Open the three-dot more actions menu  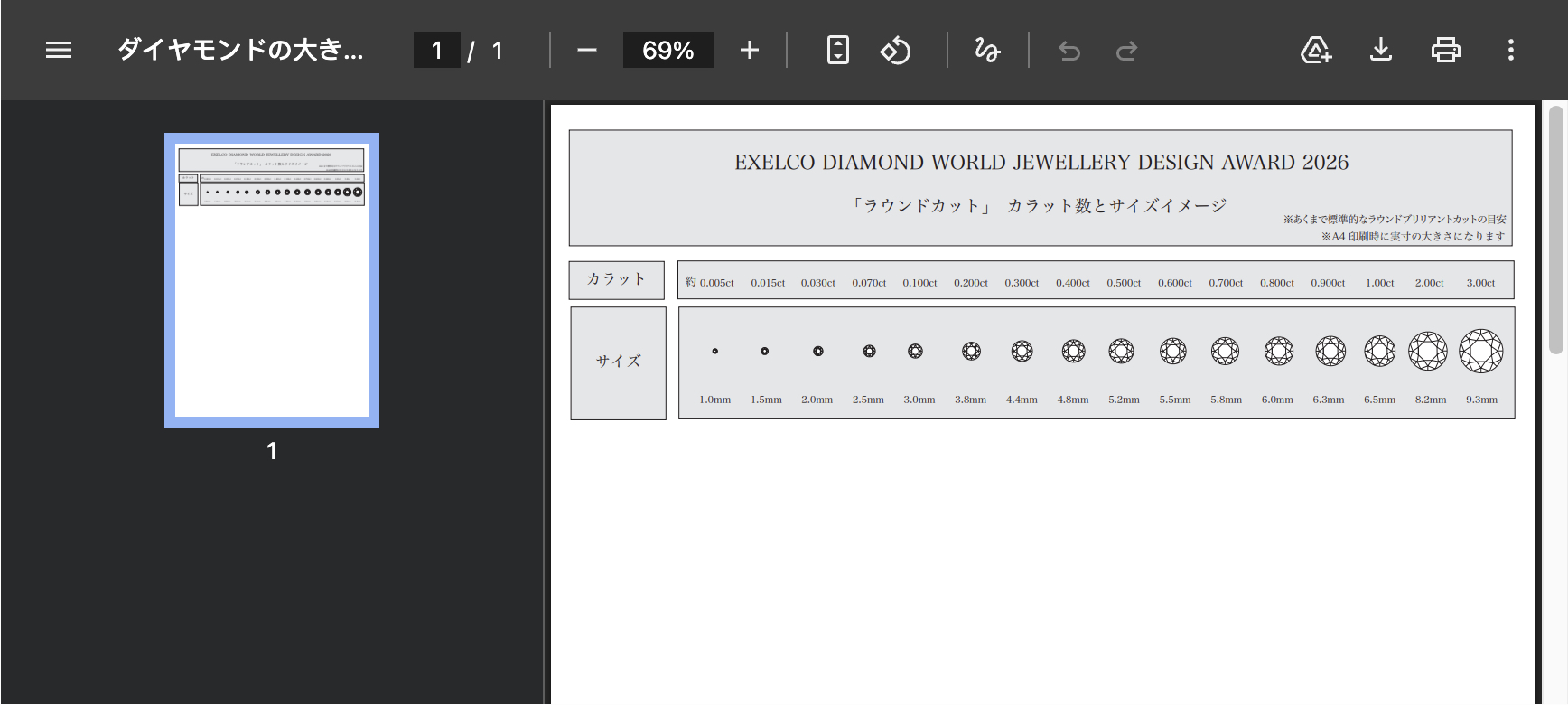pos(1510,50)
